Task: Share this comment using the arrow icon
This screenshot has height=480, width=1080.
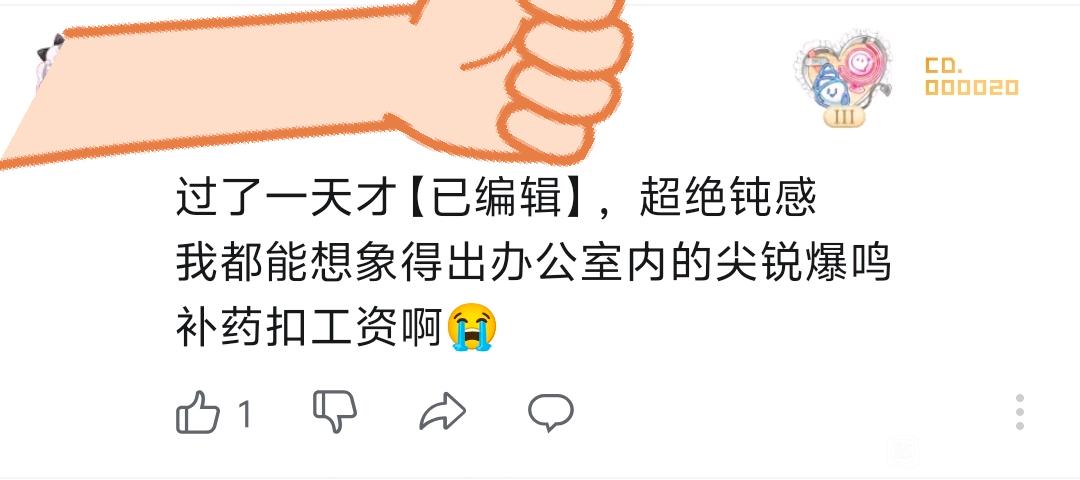Action: coord(443,412)
